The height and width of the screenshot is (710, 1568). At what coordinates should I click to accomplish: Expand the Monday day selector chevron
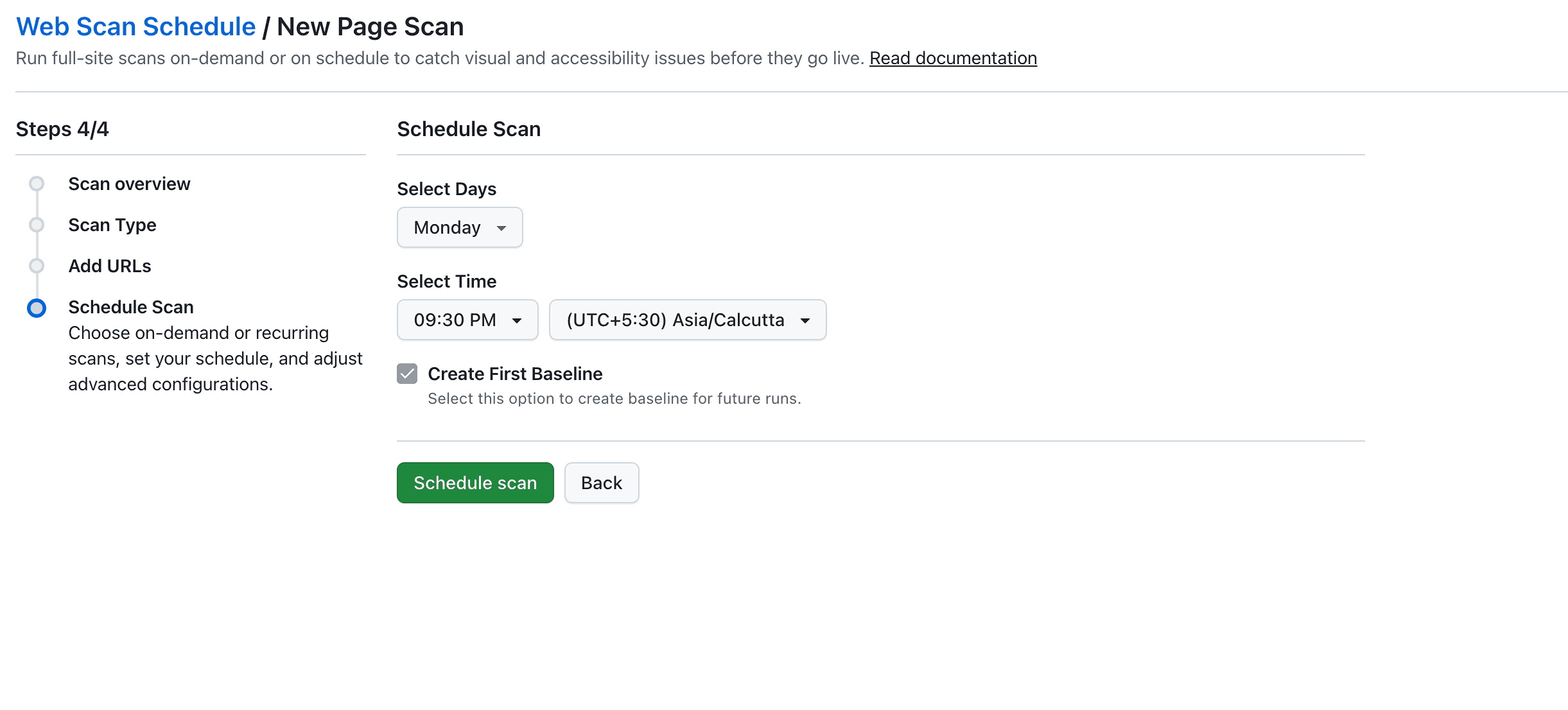point(502,227)
